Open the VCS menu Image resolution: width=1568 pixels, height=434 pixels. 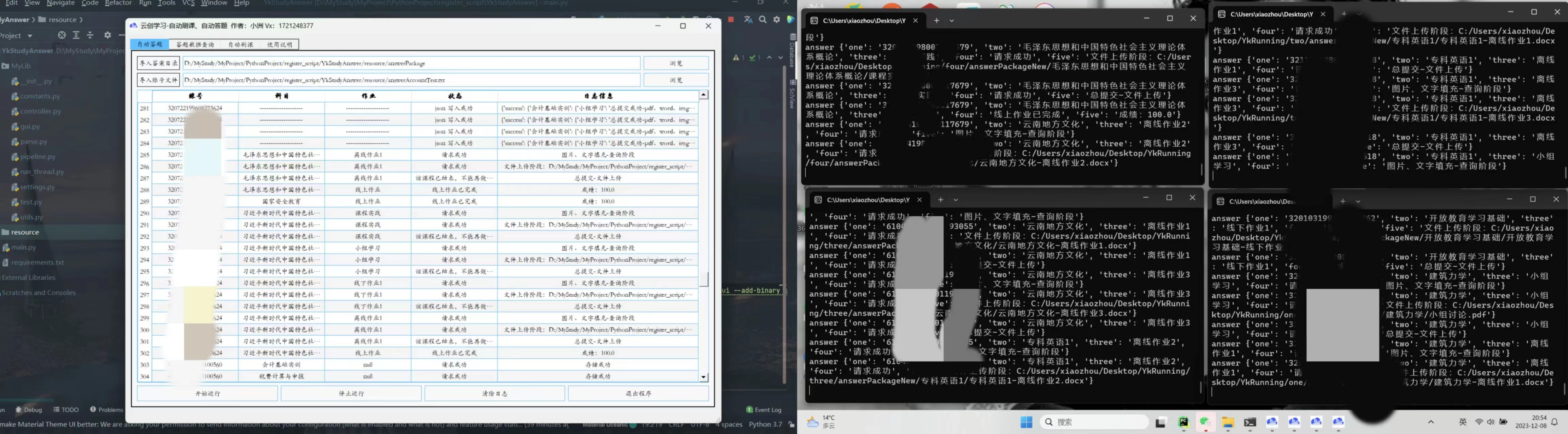(x=189, y=3)
